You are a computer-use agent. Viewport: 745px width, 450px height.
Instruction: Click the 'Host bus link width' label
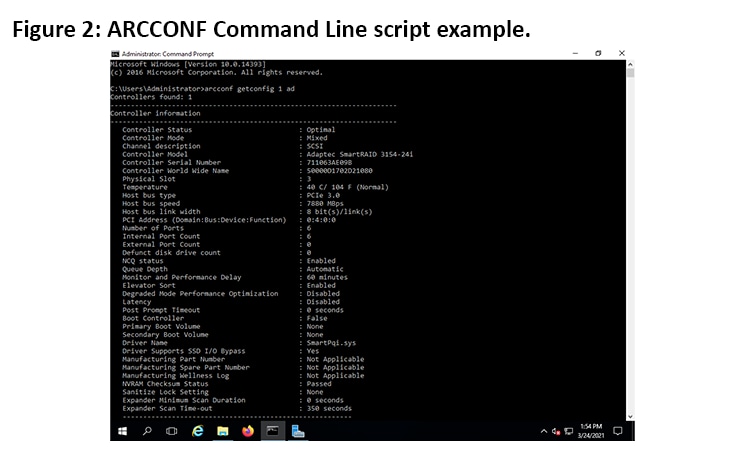[x=161, y=211]
